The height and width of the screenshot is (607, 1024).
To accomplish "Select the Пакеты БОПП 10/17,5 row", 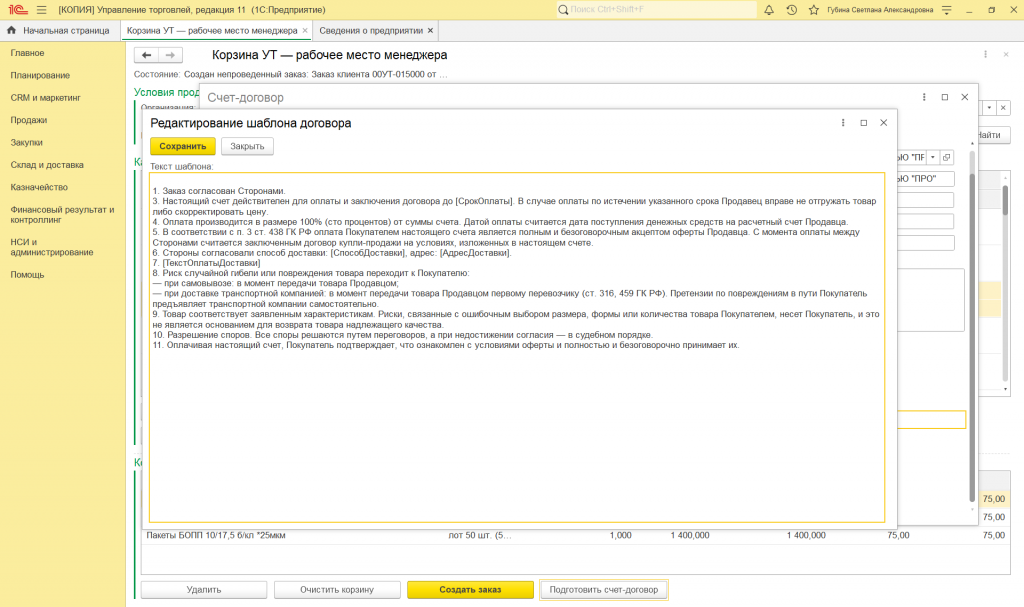I will (575, 535).
